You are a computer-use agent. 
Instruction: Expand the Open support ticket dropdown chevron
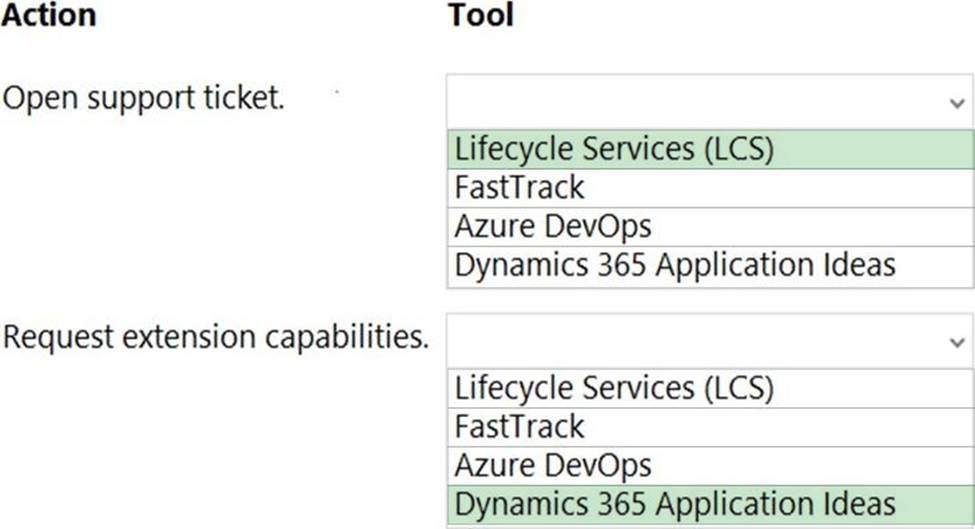click(x=957, y=103)
